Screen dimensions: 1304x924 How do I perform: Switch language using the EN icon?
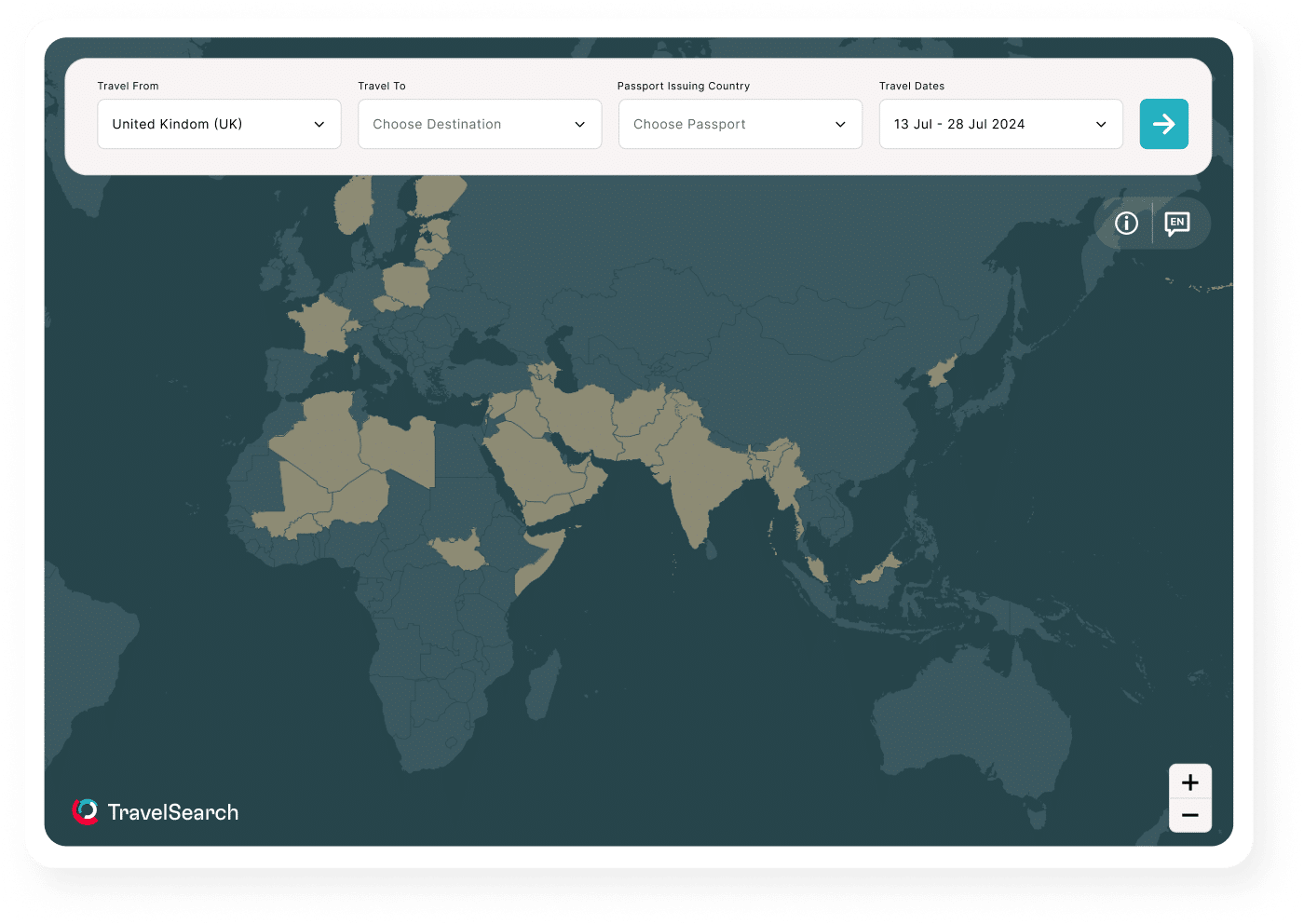point(1178,223)
